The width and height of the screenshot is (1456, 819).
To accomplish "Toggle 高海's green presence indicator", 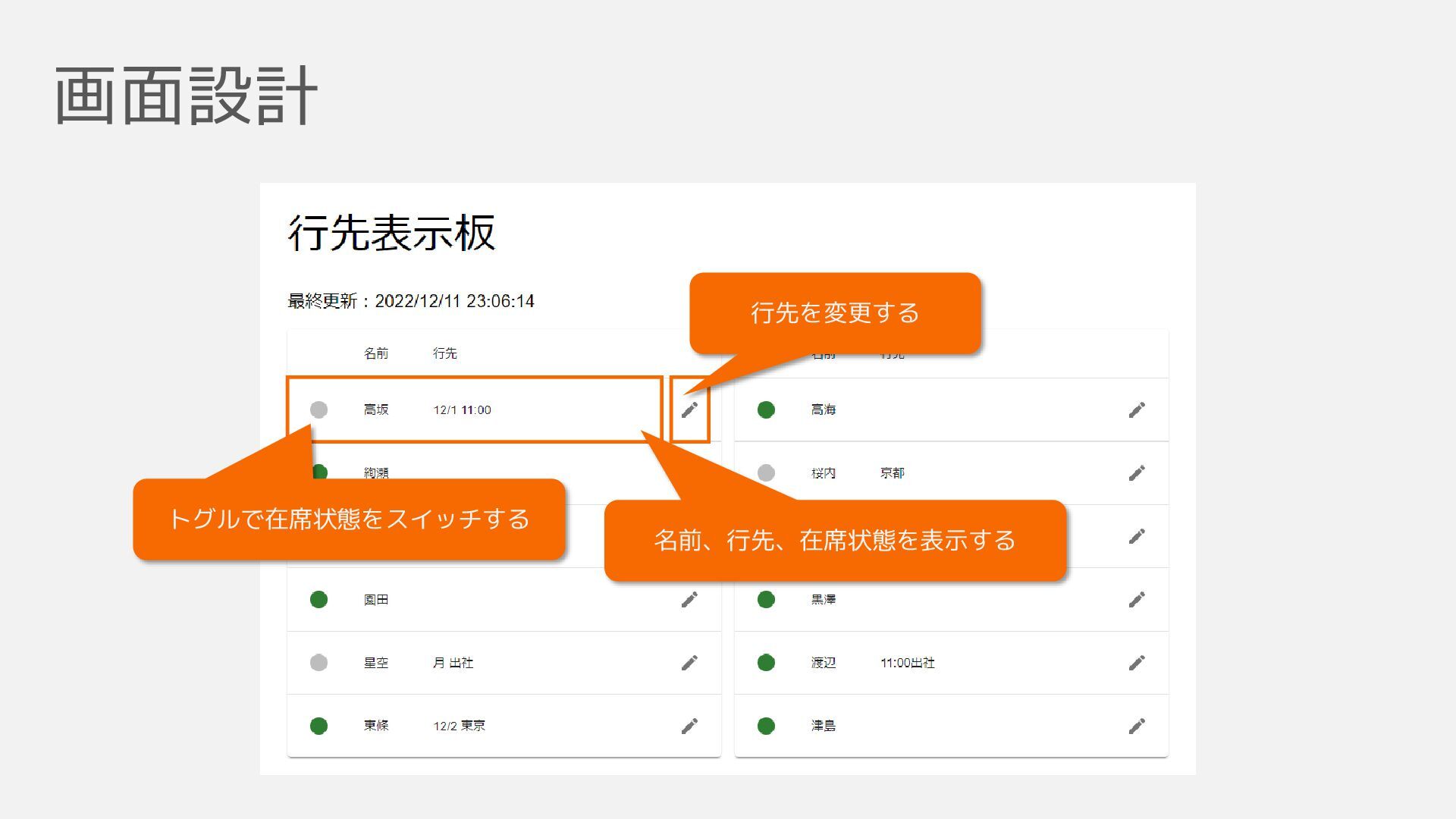I will 766,409.
